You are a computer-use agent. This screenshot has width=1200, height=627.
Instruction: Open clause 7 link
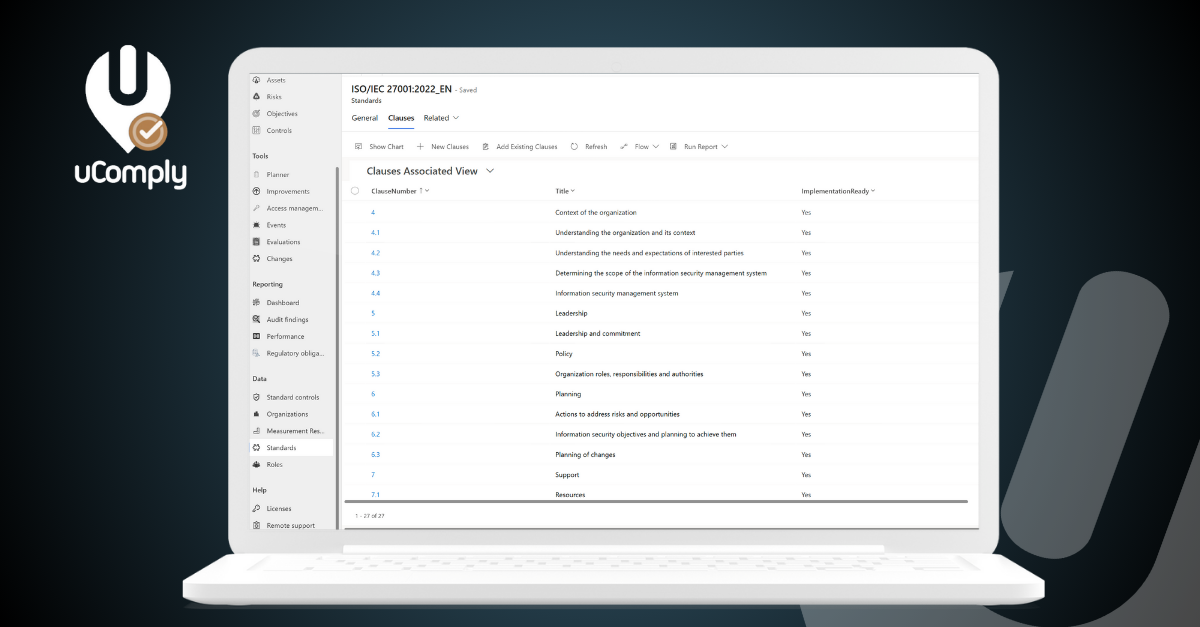373,475
